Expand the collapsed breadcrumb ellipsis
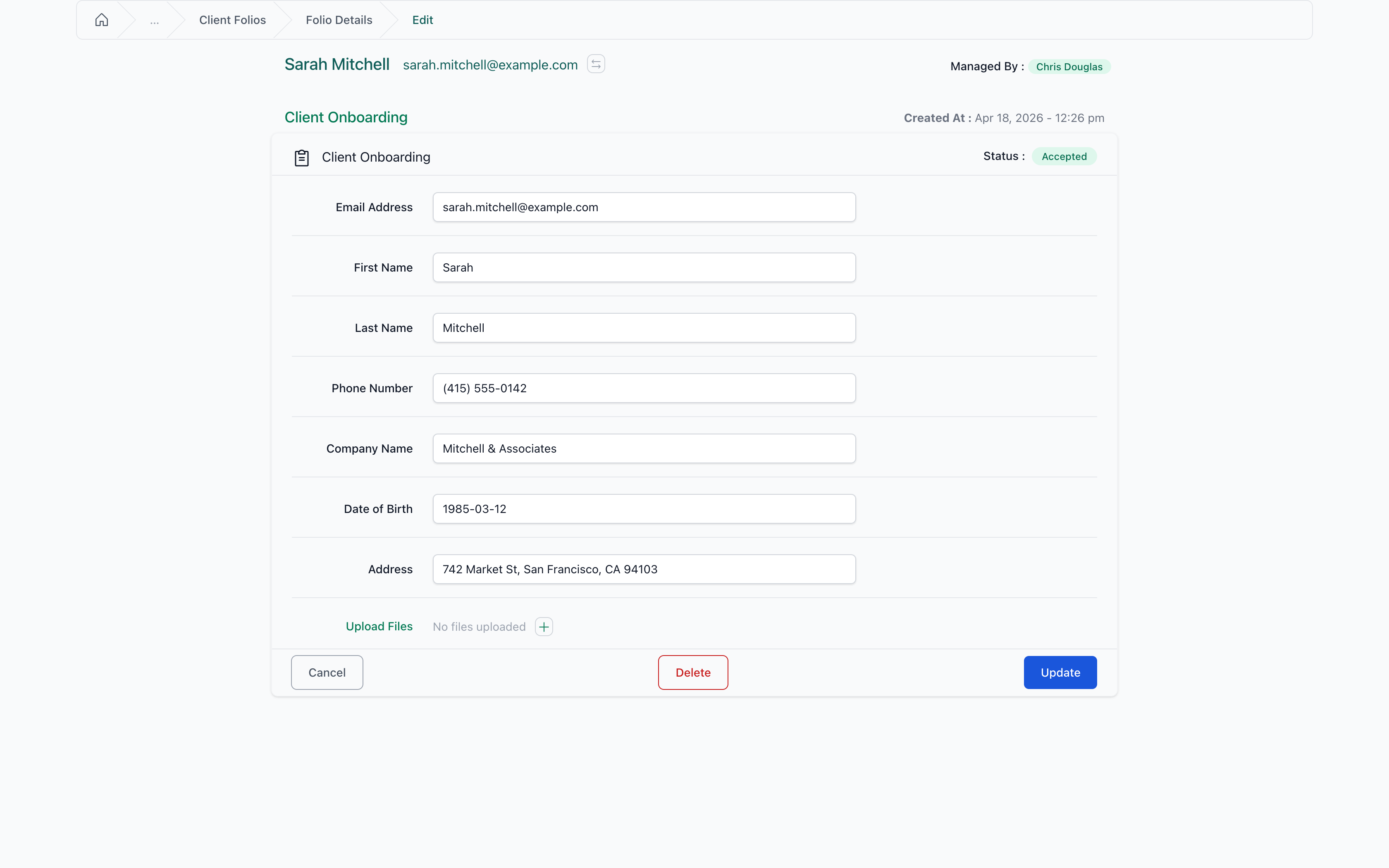This screenshot has width=1389, height=868. (x=154, y=21)
